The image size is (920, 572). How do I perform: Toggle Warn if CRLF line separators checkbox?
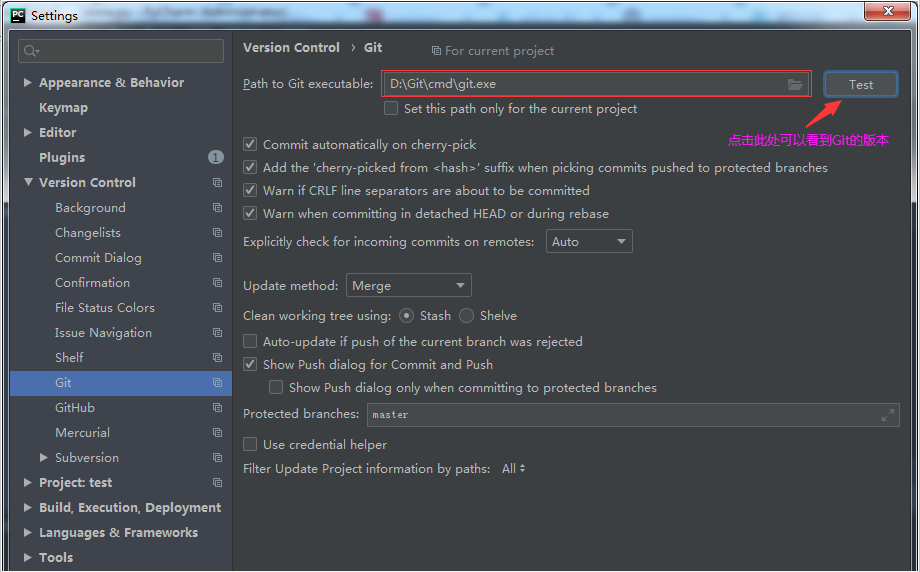[250, 190]
